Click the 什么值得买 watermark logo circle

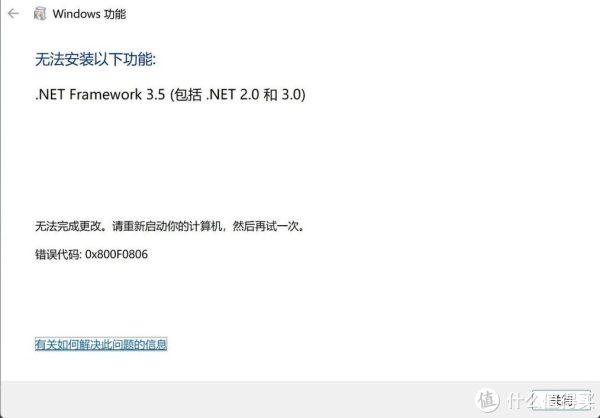[x=488, y=401]
